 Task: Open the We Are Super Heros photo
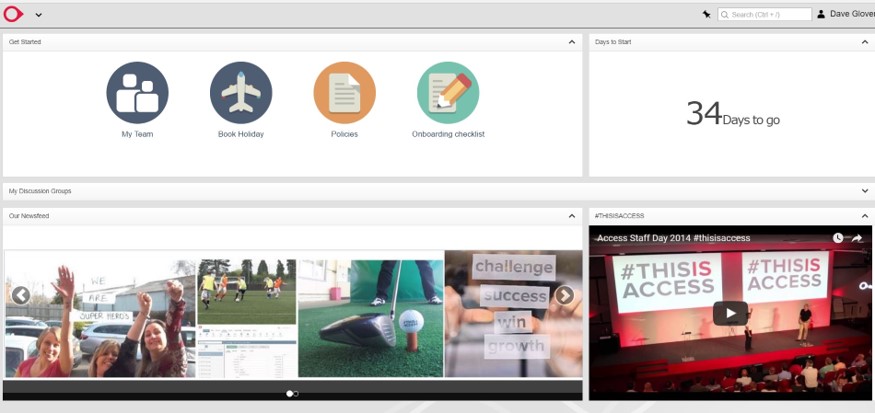[100, 318]
